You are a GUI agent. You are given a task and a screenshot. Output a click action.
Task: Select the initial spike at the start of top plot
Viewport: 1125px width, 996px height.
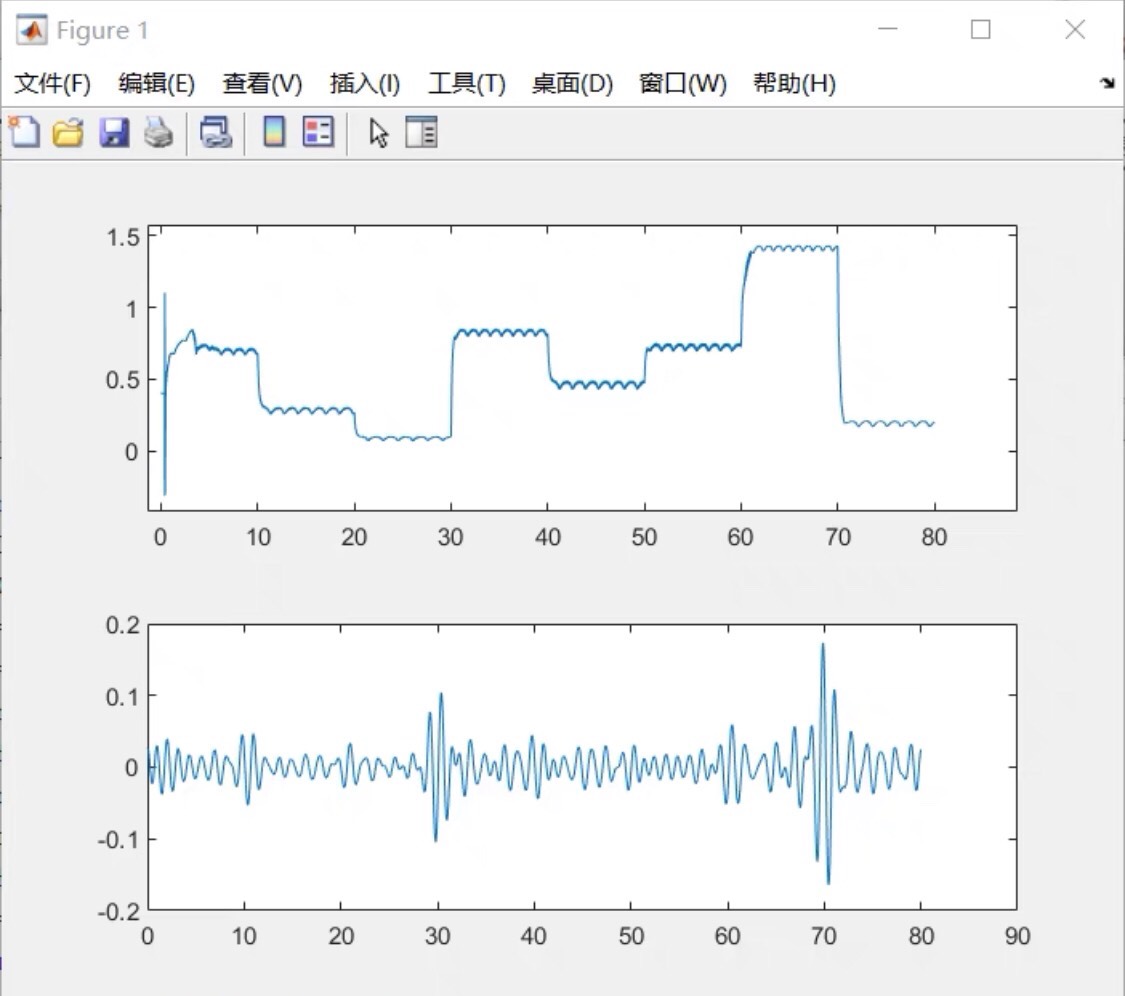[165, 393]
